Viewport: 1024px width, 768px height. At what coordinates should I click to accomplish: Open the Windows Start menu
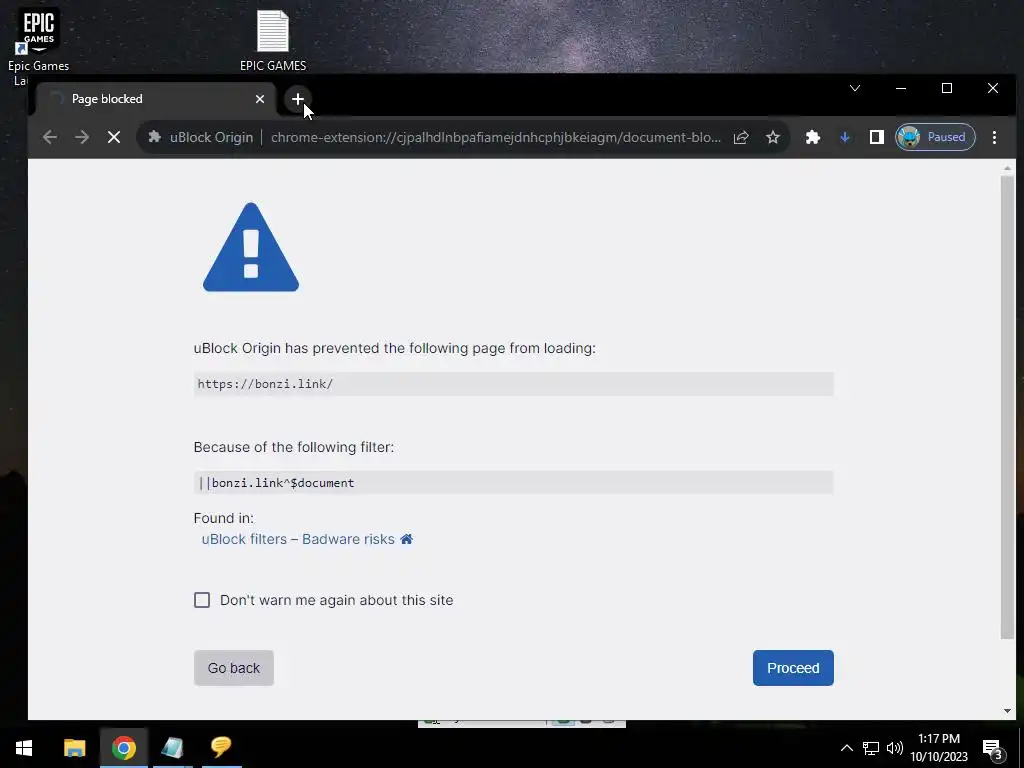tap(24, 748)
